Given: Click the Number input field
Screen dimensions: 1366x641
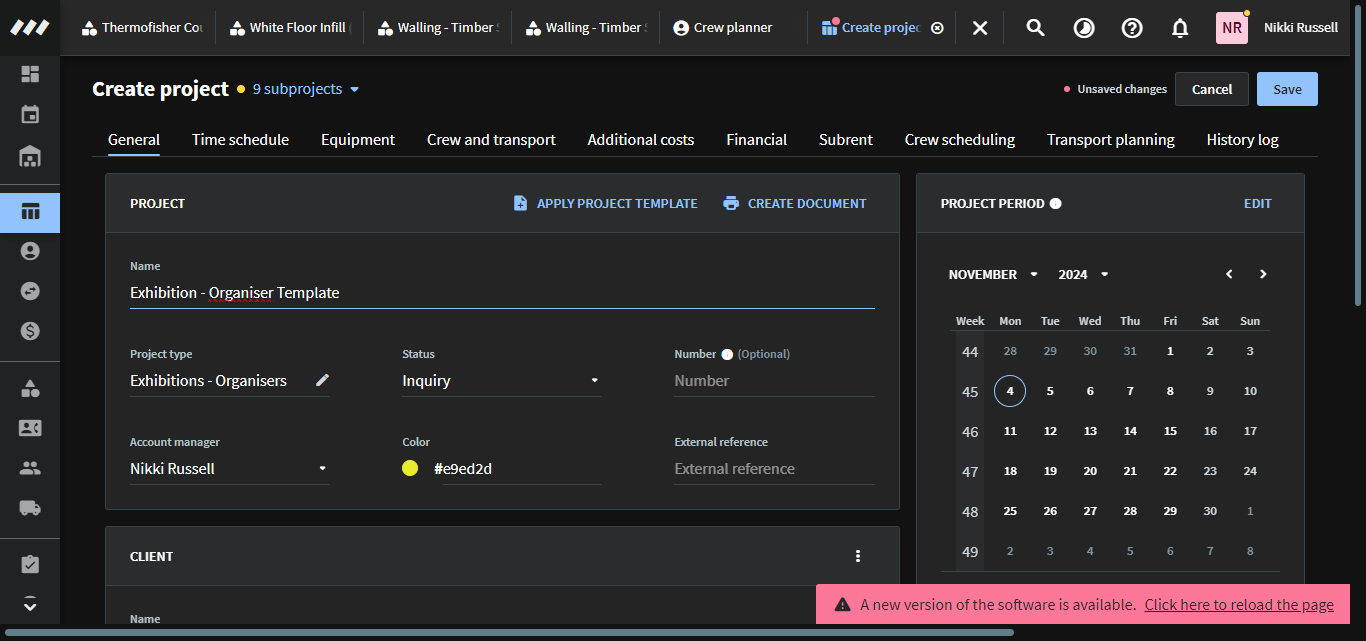Looking at the screenshot, I should click(x=774, y=380).
